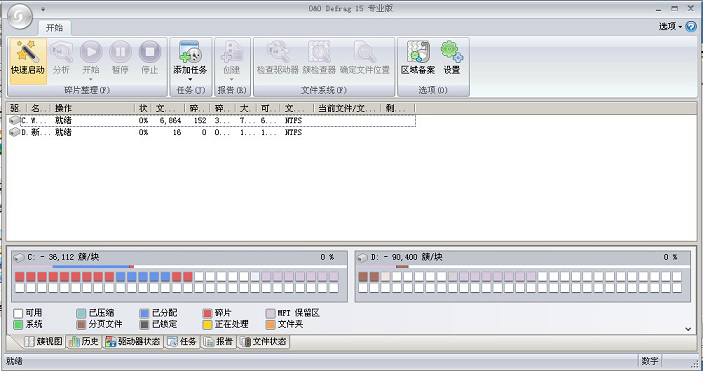Click the first red cluster block in C: map
The image size is (703, 371).
[19, 276]
